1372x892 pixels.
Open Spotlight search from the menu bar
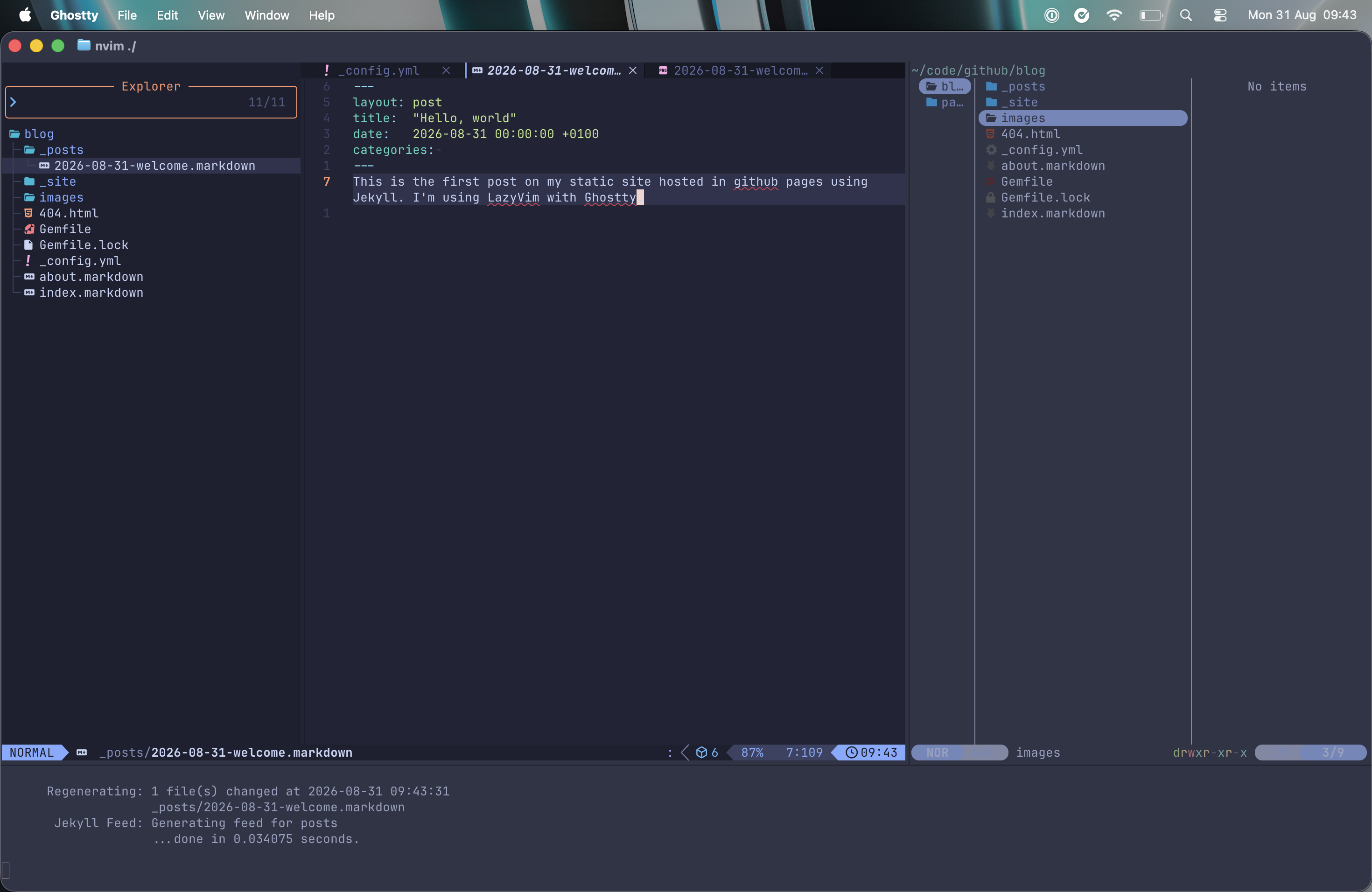(1186, 15)
